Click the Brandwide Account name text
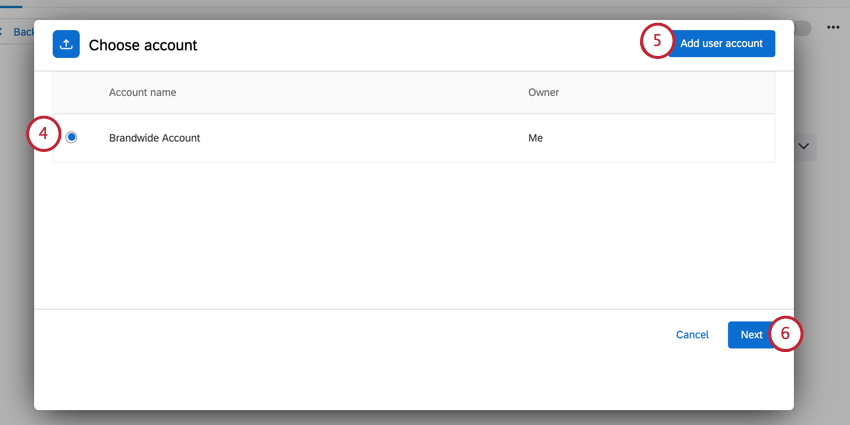The height and width of the screenshot is (425, 850). (154, 138)
